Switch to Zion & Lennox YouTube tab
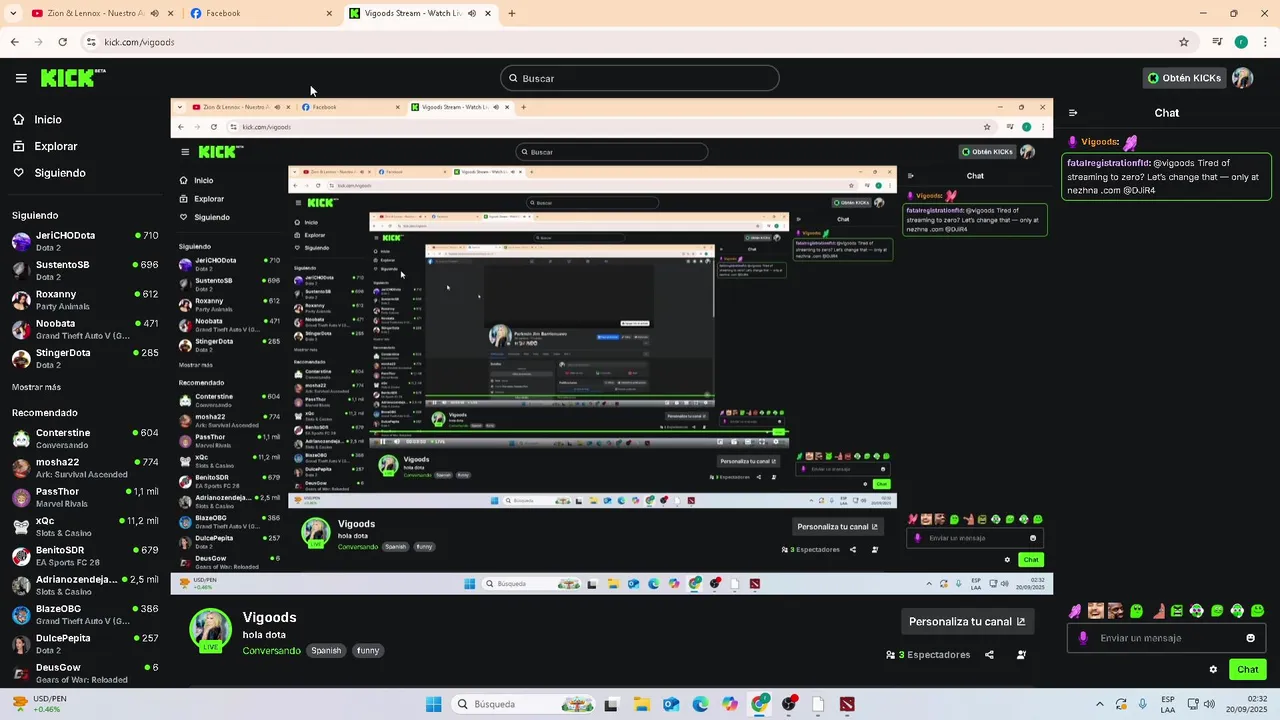Image resolution: width=1280 pixels, height=720 pixels. click(x=98, y=13)
